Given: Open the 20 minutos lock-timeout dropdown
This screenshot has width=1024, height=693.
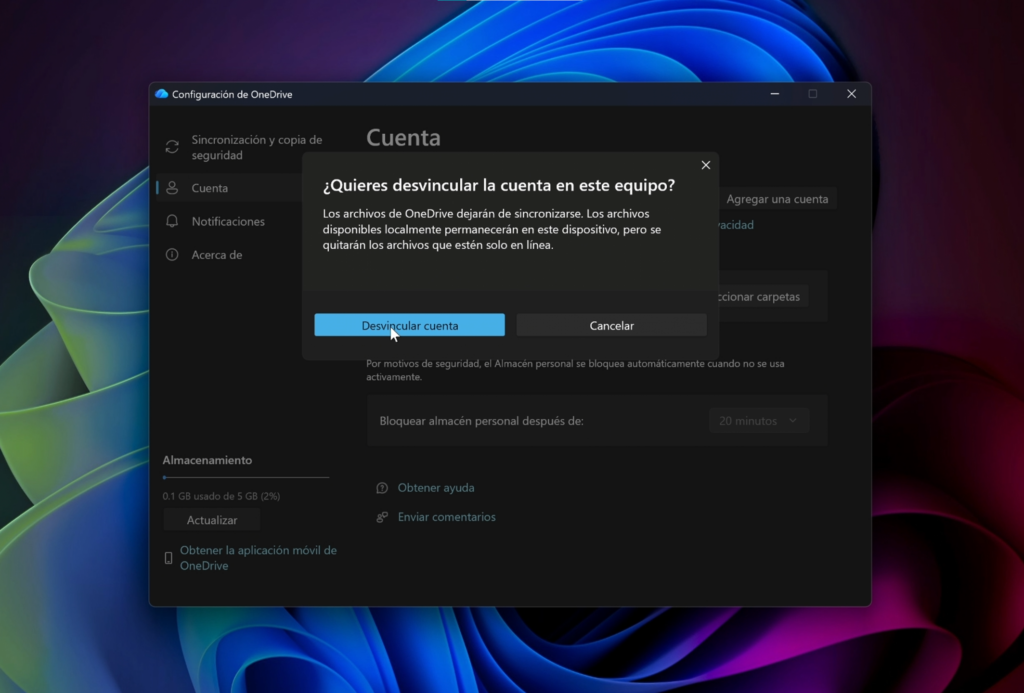Looking at the screenshot, I should tap(758, 420).
